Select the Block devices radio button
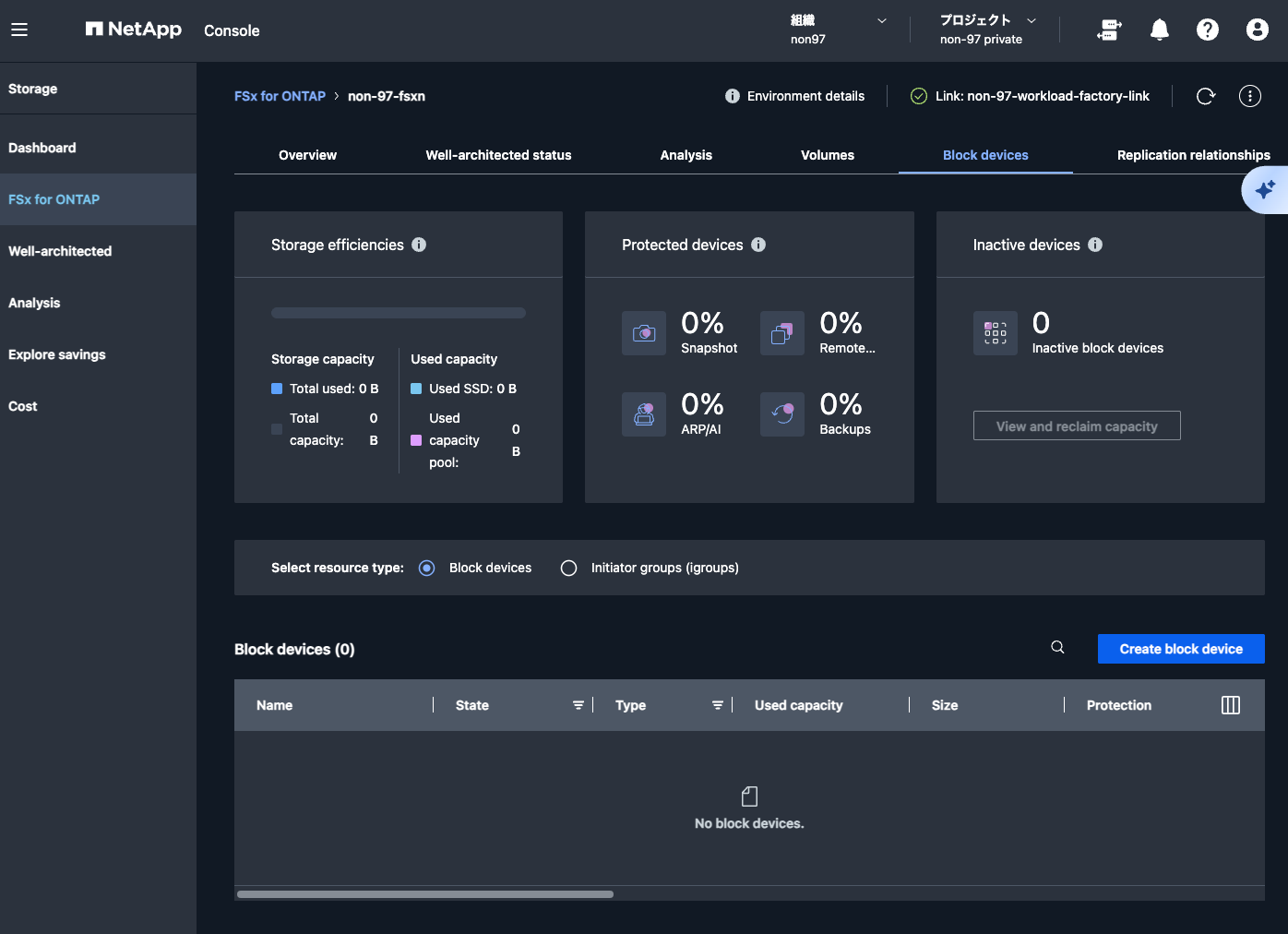1288x934 pixels. (426, 568)
